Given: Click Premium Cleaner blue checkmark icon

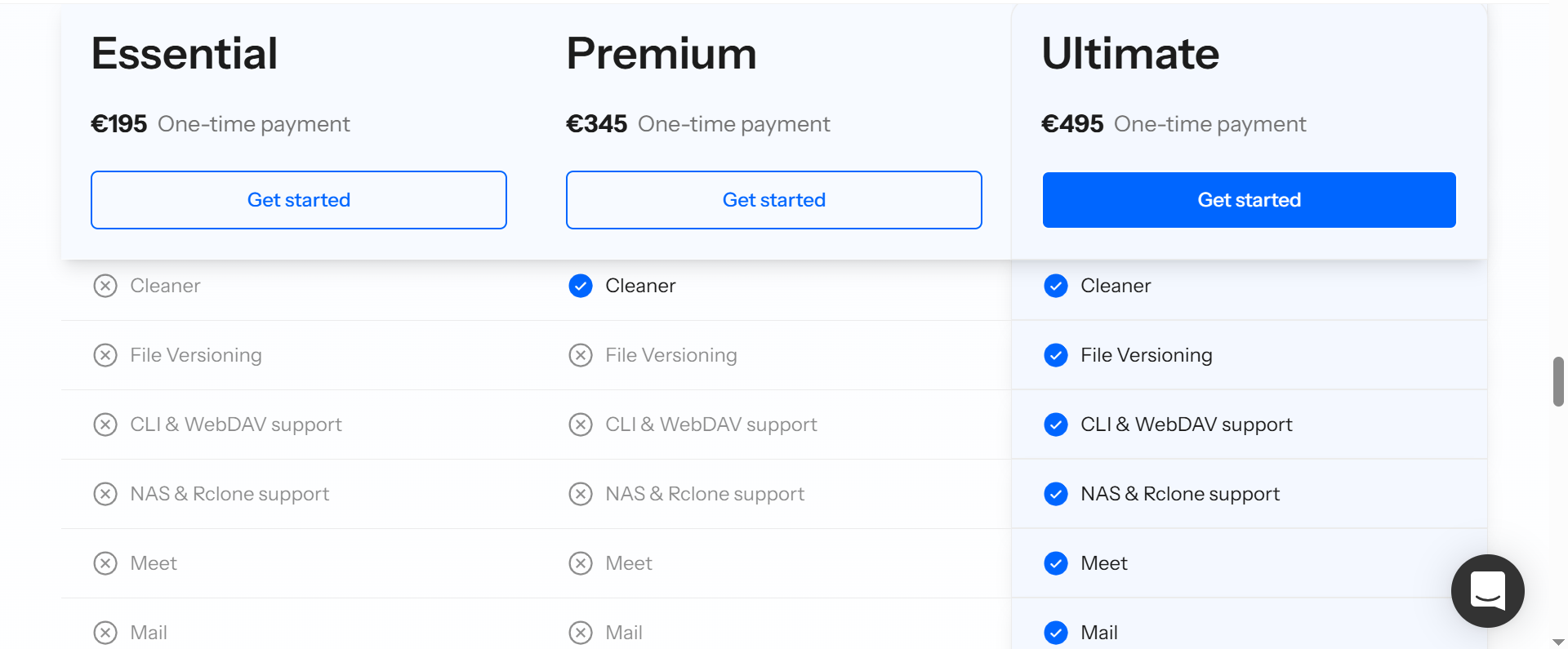Looking at the screenshot, I should coord(581,286).
